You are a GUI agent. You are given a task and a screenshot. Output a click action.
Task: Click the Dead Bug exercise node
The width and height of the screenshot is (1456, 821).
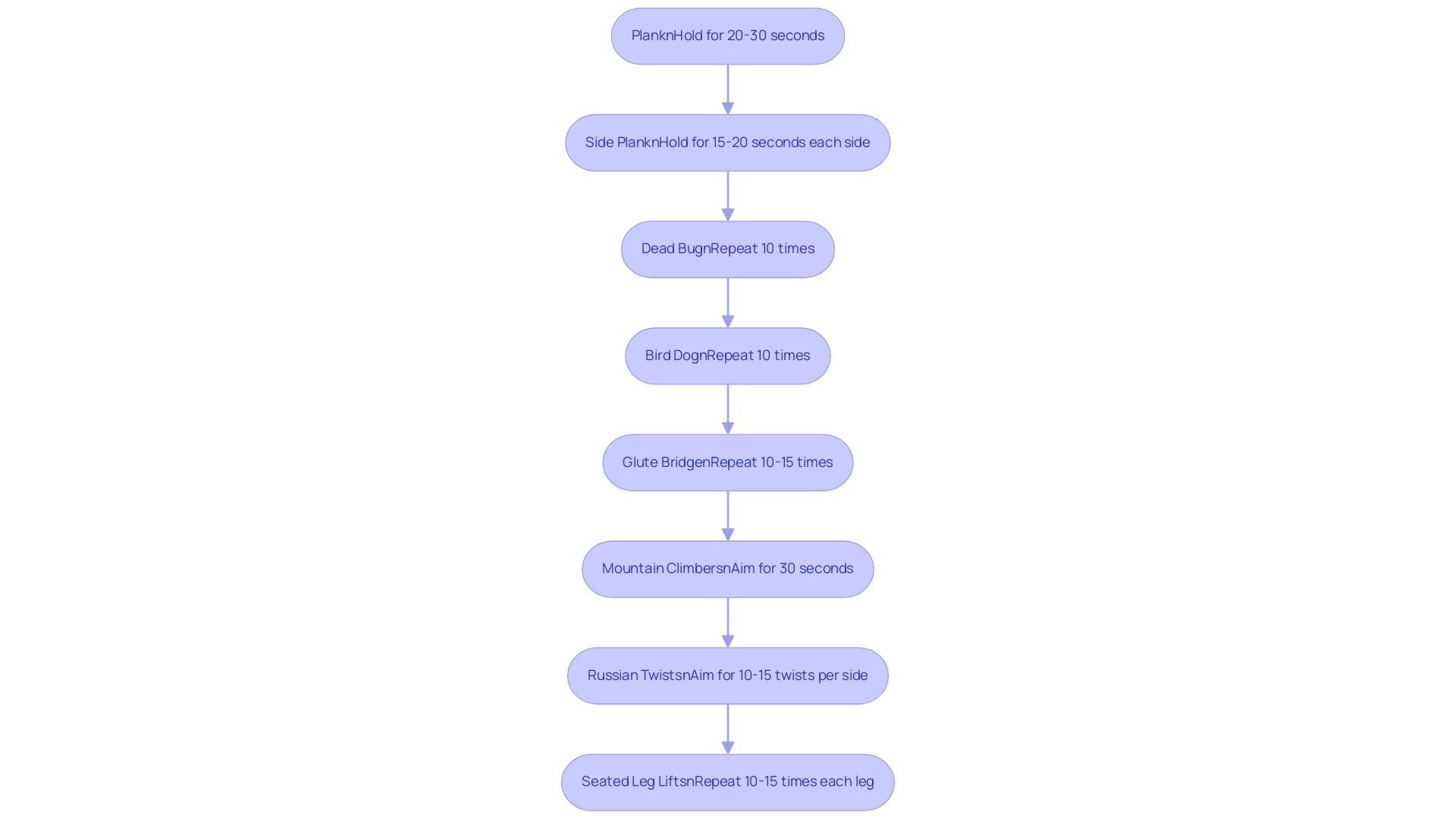tap(727, 248)
